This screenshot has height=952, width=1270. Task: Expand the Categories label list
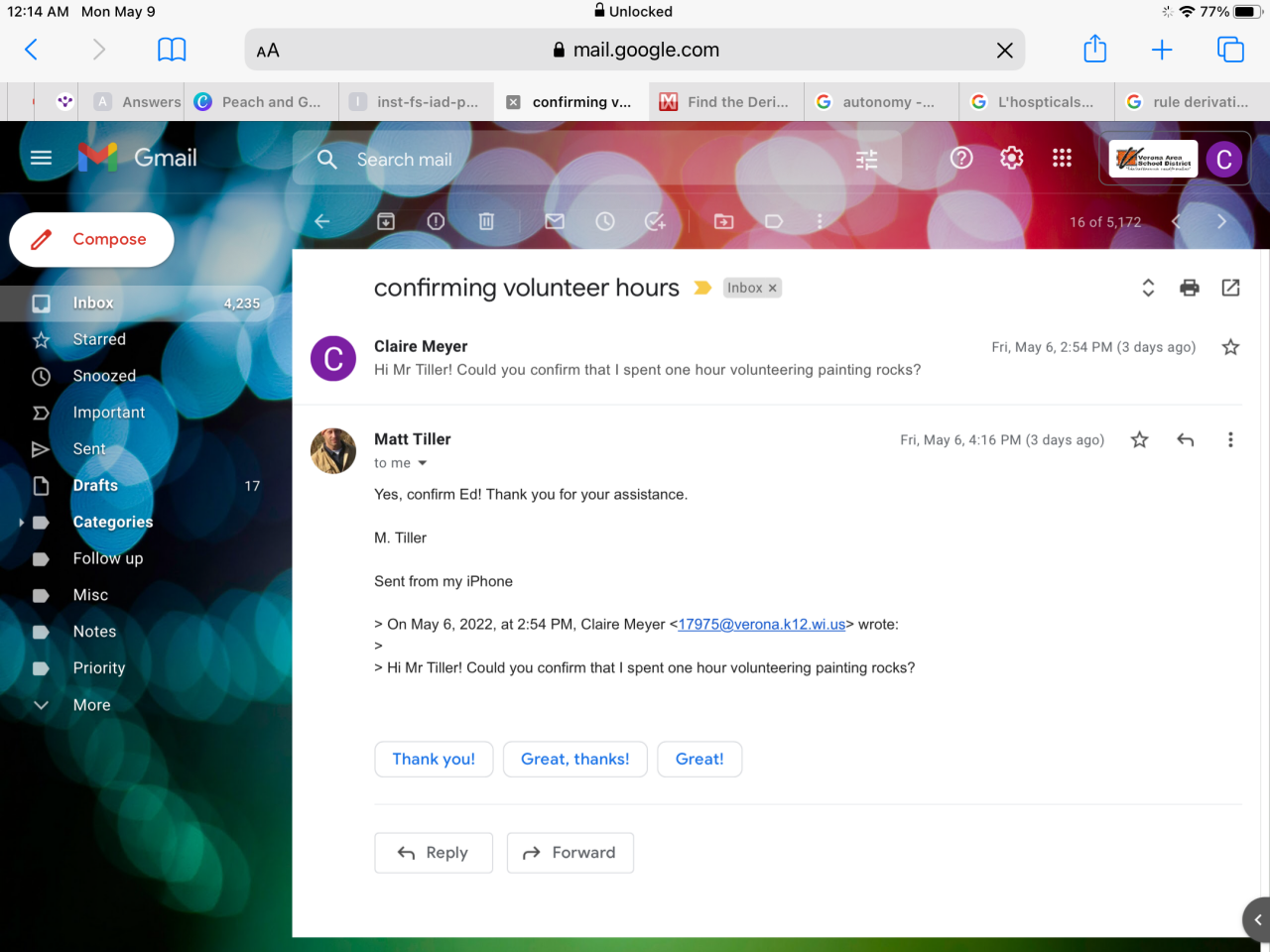(x=21, y=523)
